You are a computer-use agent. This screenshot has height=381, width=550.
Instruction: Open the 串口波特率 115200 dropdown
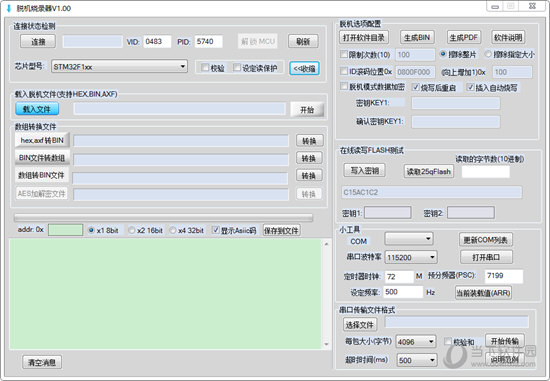tap(411, 257)
